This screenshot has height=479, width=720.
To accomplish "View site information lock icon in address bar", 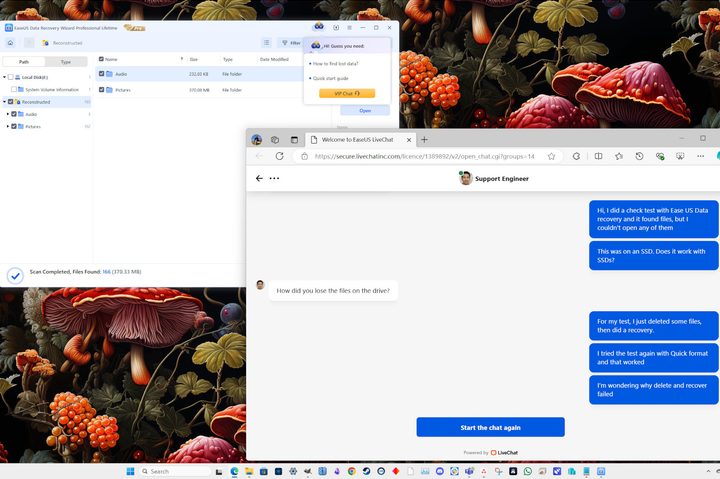I will (x=304, y=156).
